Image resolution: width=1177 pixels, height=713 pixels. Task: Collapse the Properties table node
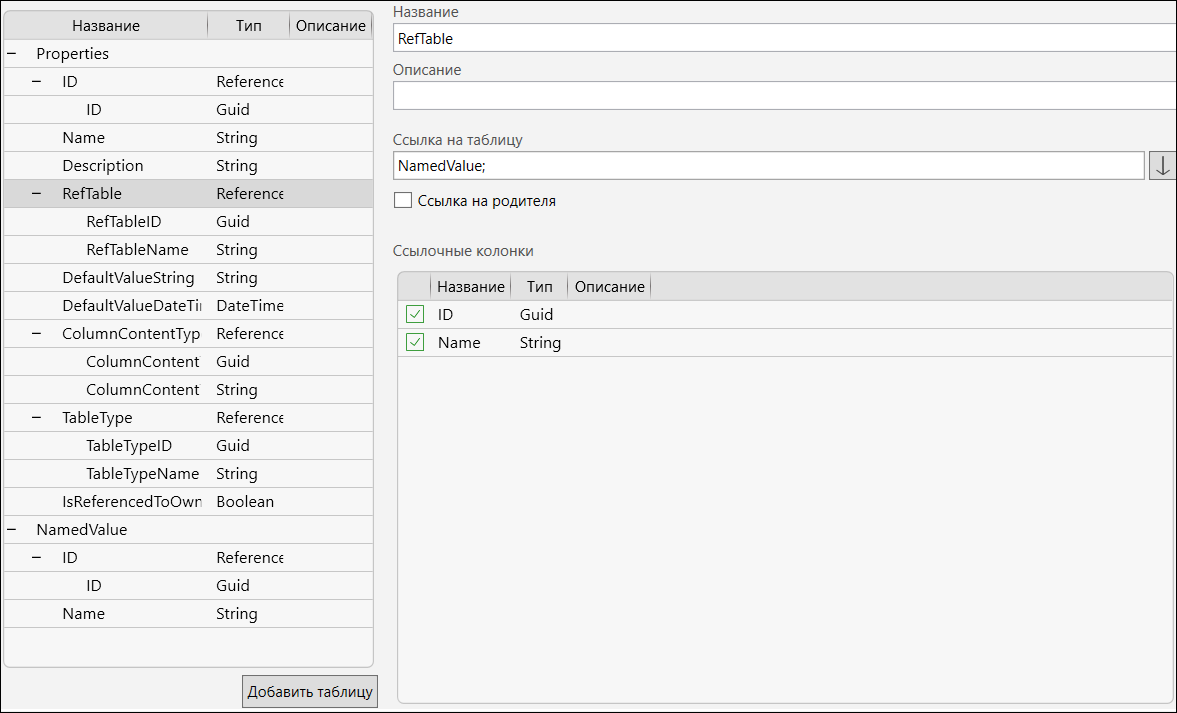pyautogui.click(x=12, y=54)
